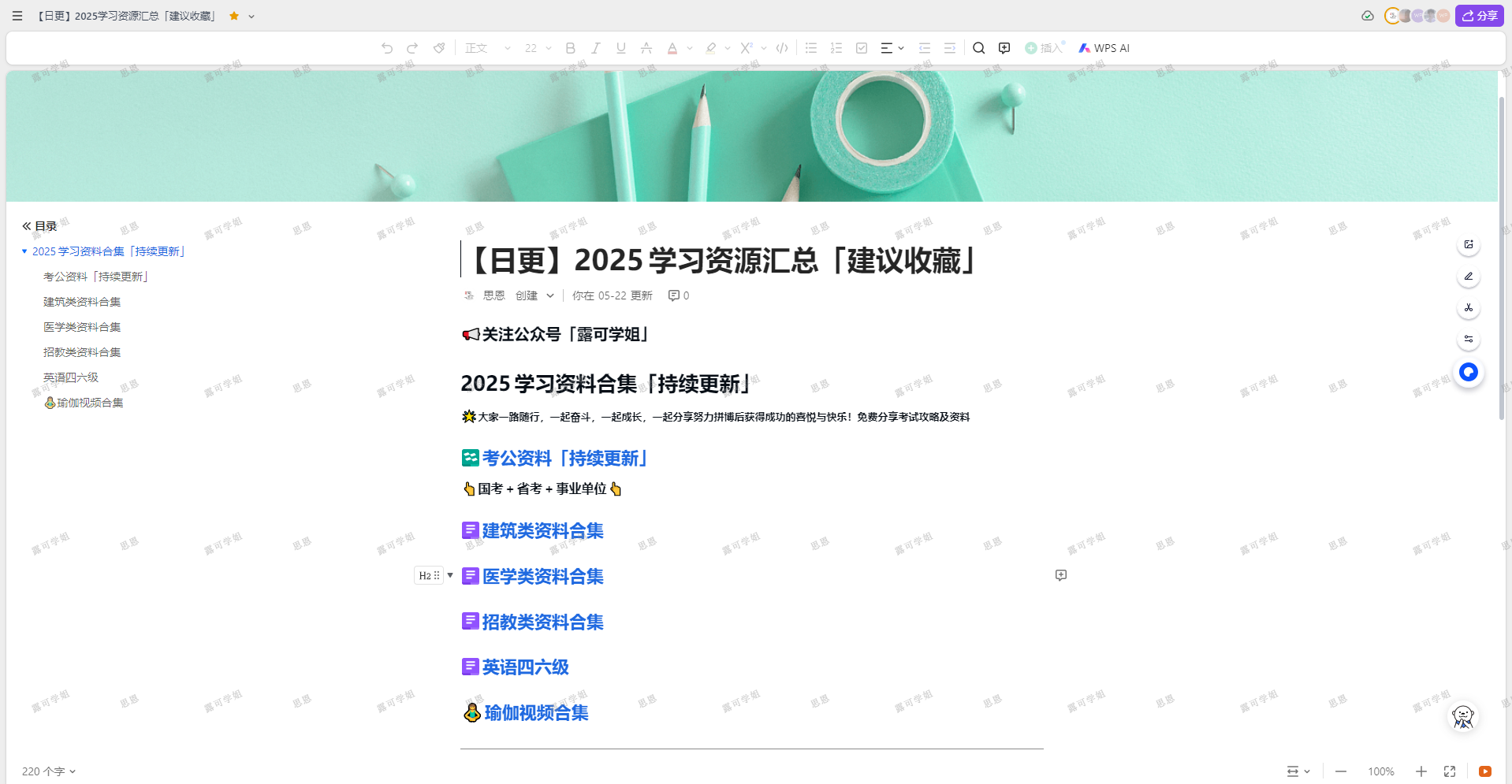Collapse the 医学类资料合集 heading triangle
1512x784 pixels.
point(450,575)
